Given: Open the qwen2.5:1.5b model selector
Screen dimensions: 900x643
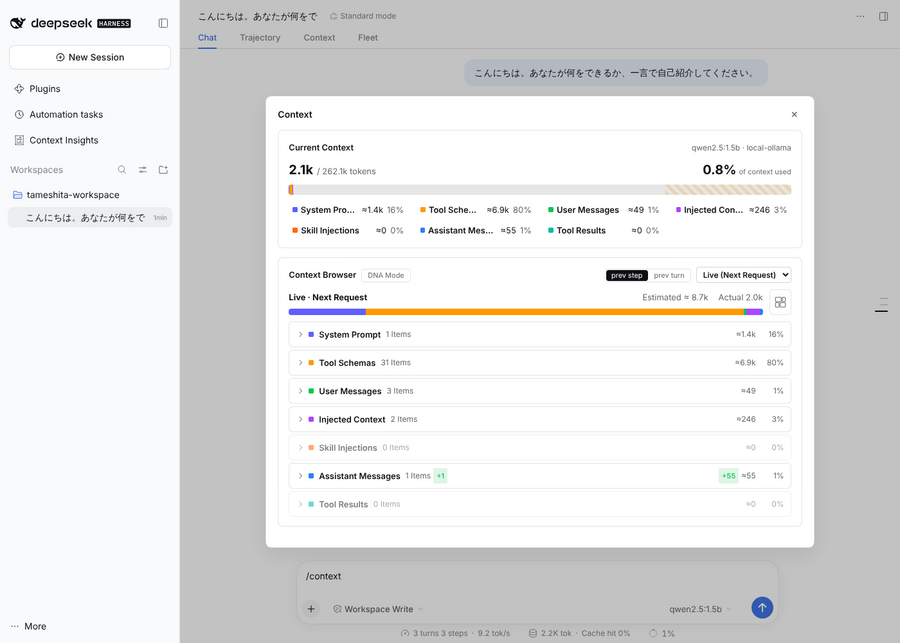Looking at the screenshot, I should tap(700, 609).
